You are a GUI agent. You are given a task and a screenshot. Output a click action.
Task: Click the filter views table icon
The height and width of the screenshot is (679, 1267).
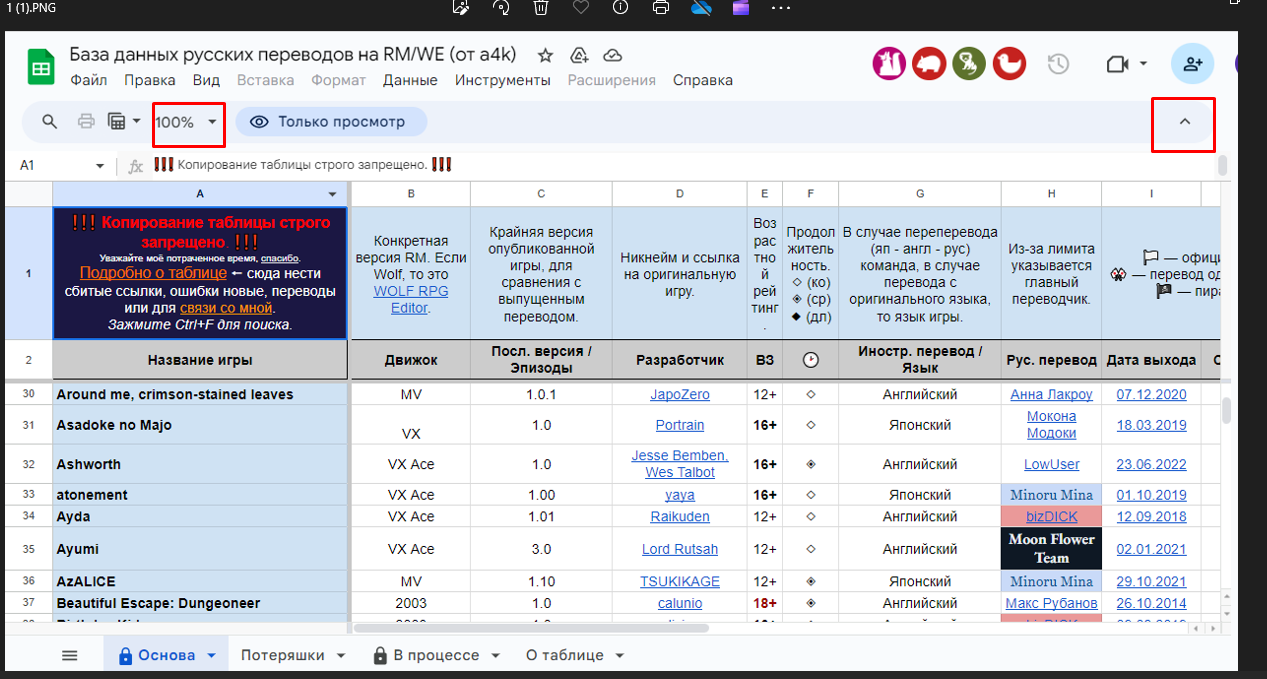116,122
